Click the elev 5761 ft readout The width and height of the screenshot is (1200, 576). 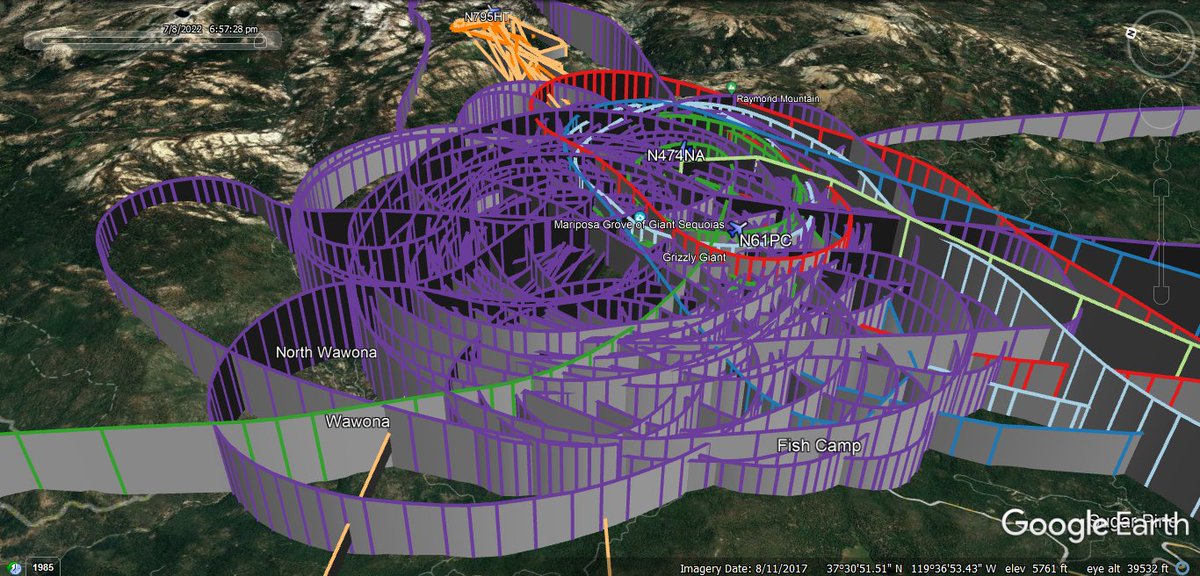pos(1034,568)
